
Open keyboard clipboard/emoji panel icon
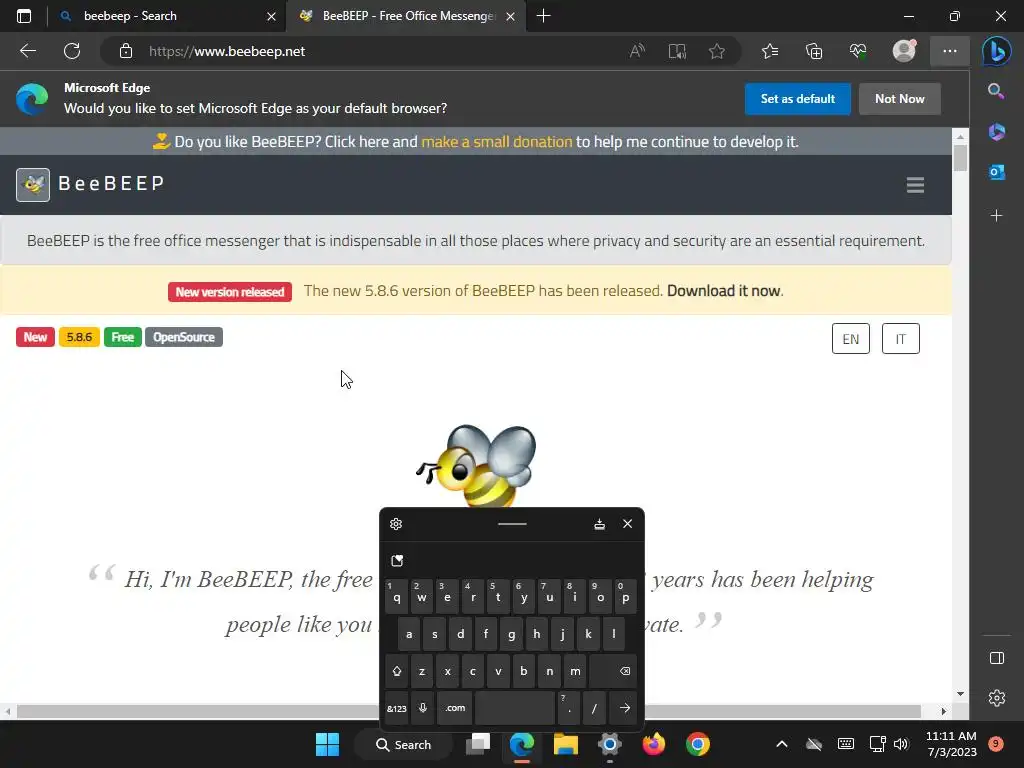point(397,560)
